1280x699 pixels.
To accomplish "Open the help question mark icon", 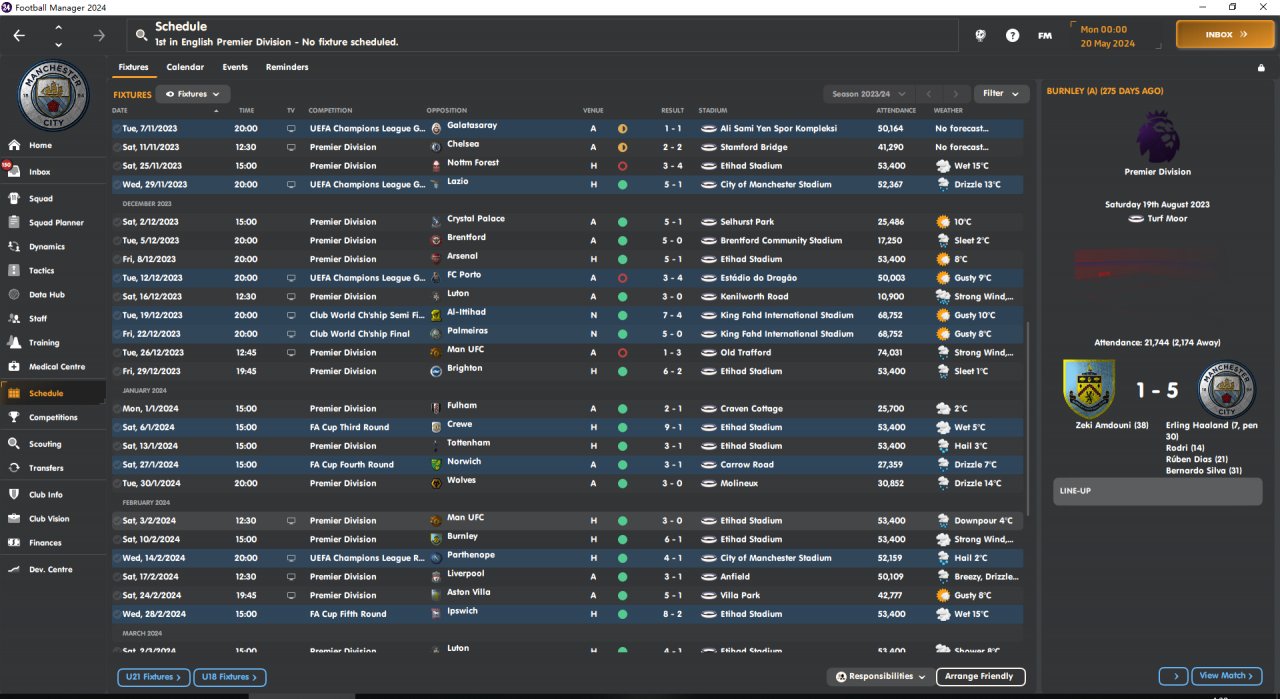I will 1013,35.
